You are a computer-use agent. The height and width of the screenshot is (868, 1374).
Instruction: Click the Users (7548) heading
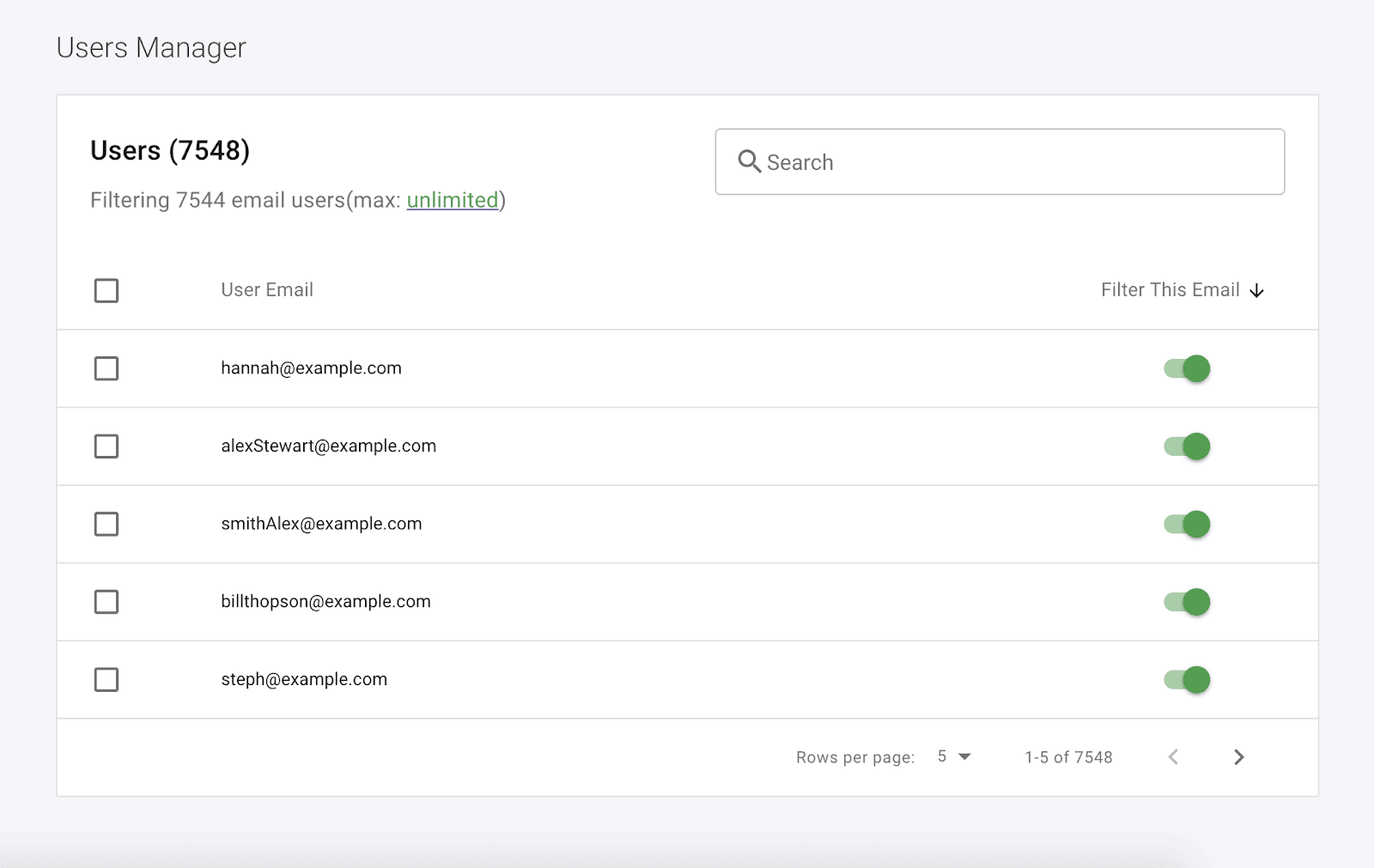point(170,151)
